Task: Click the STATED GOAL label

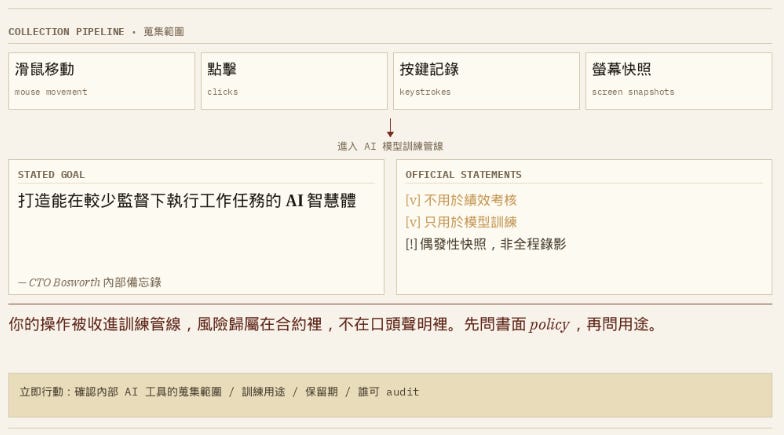Action: 51,174
